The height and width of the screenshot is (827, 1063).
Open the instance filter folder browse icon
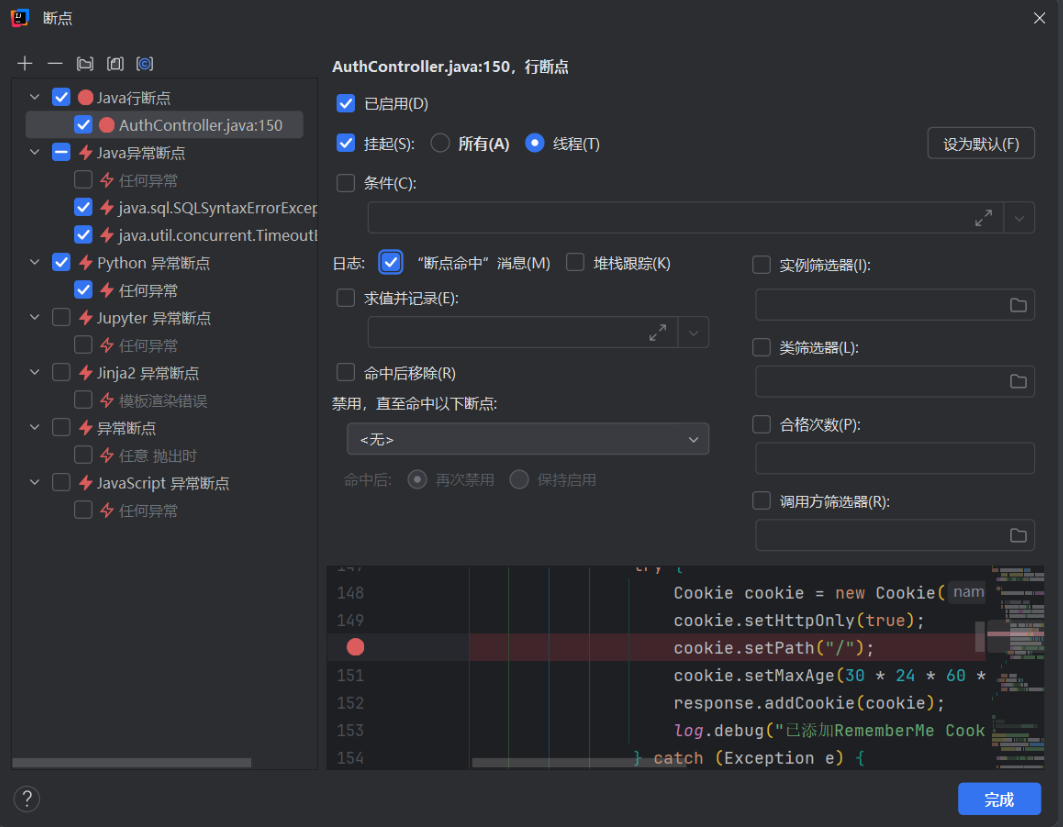click(x=1018, y=305)
